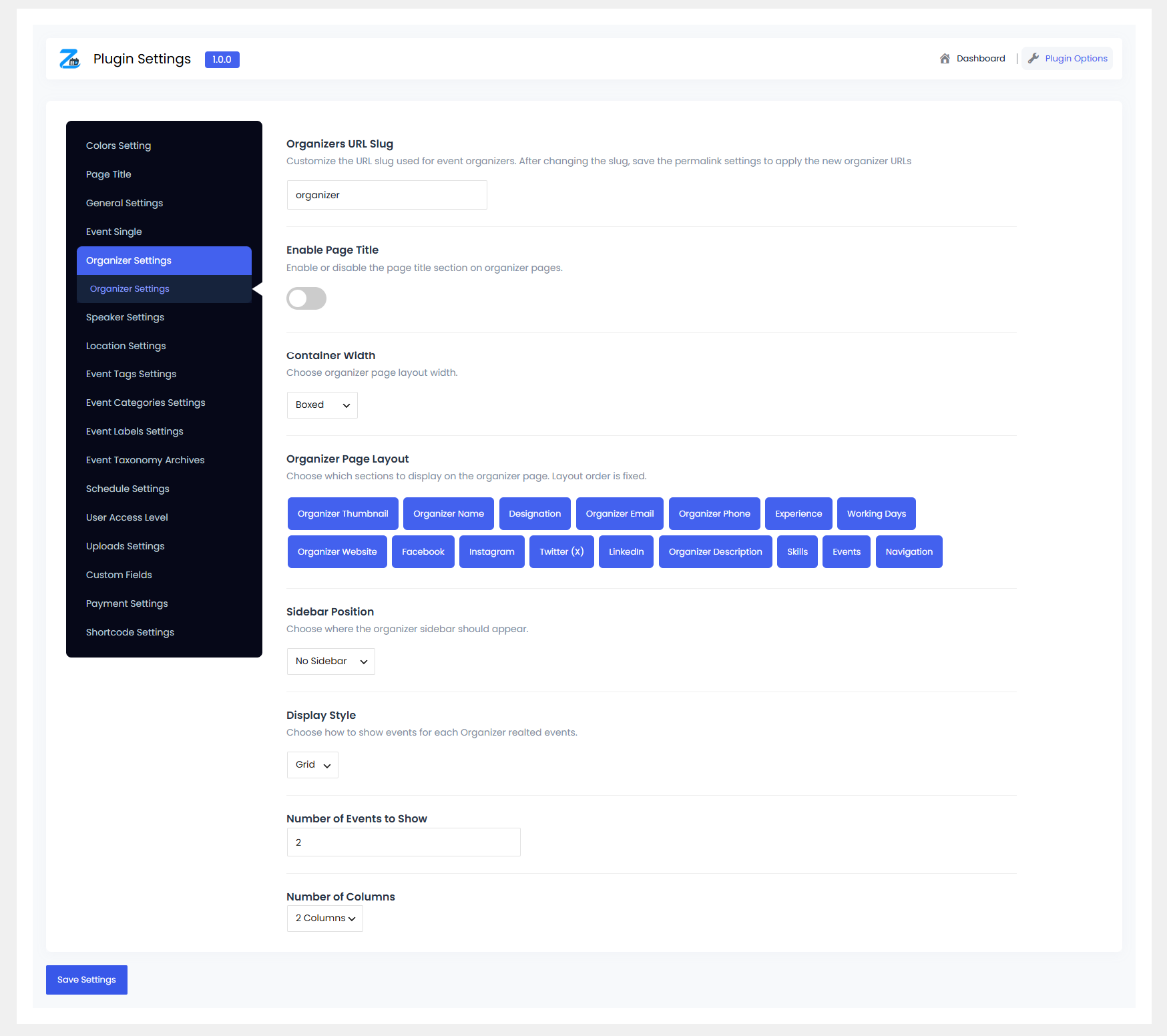Click the Plugin Options wrench icon

point(1033,58)
